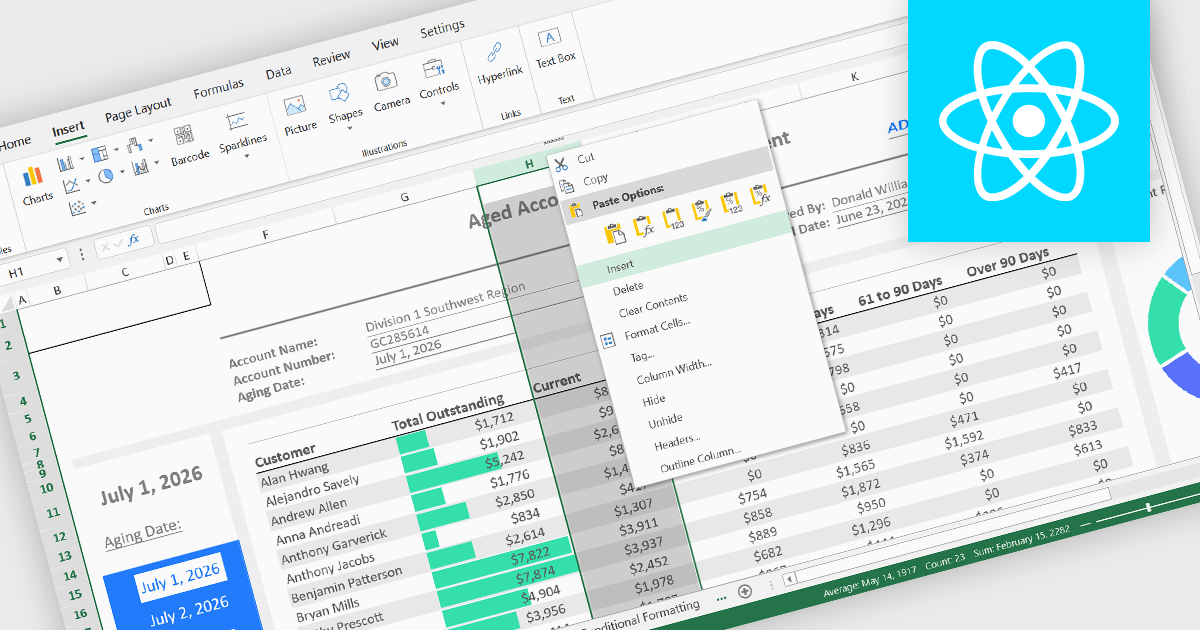This screenshot has width=1200, height=630.
Task: Select column header F
Action: (x=265, y=236)
